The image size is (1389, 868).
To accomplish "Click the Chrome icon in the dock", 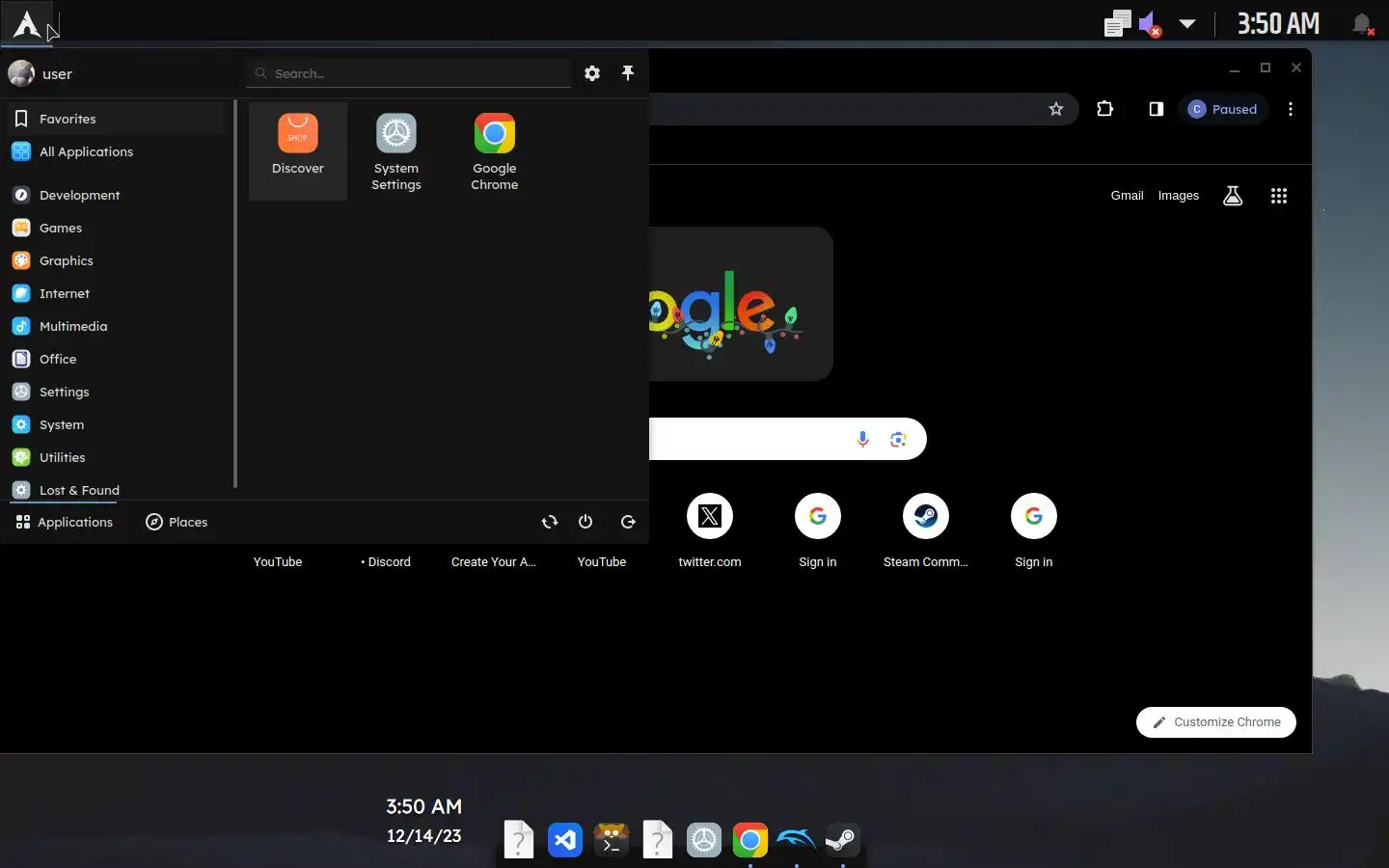I will coord(750,840).
